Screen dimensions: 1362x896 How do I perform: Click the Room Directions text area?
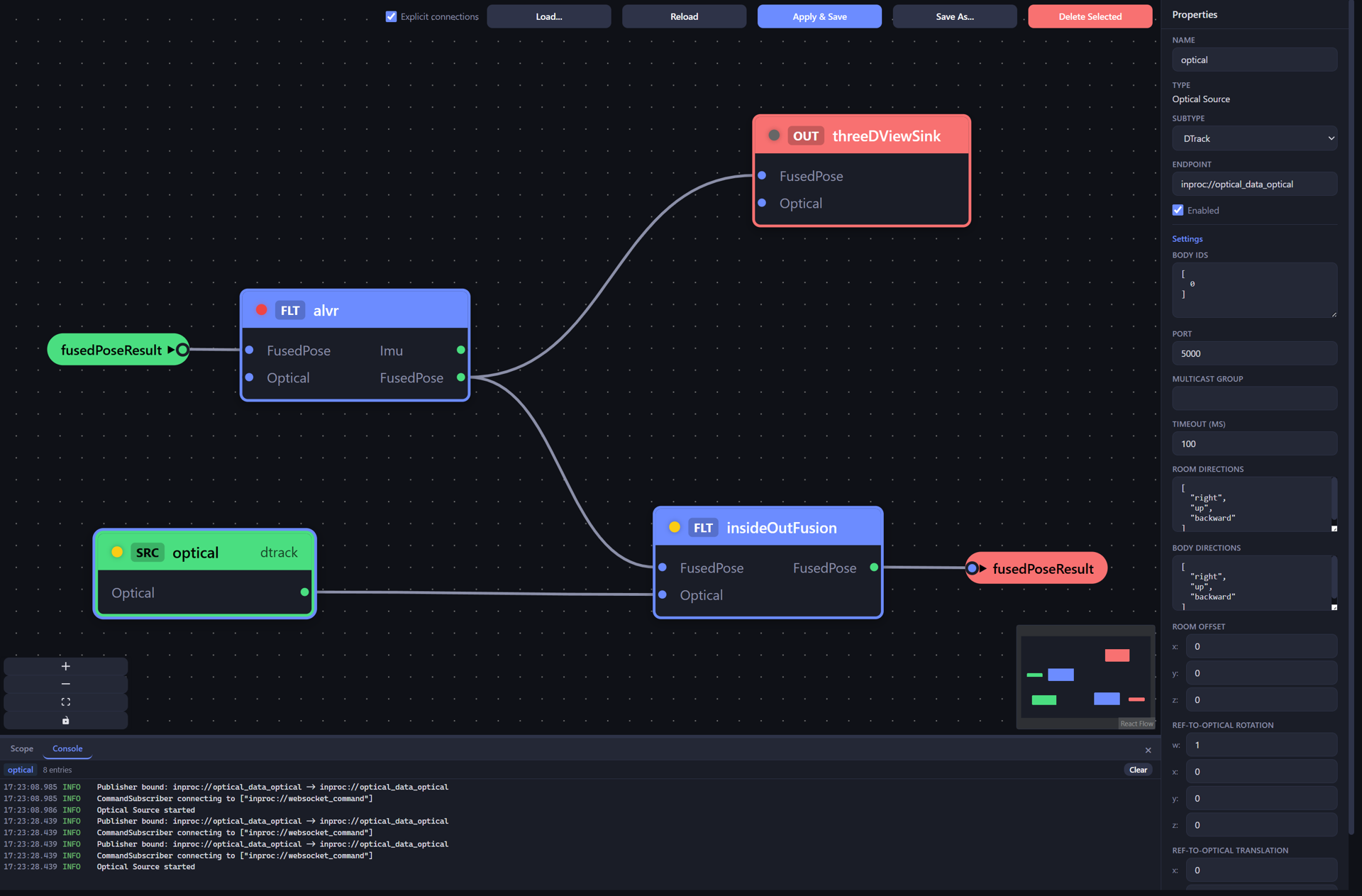(1254, 504)
